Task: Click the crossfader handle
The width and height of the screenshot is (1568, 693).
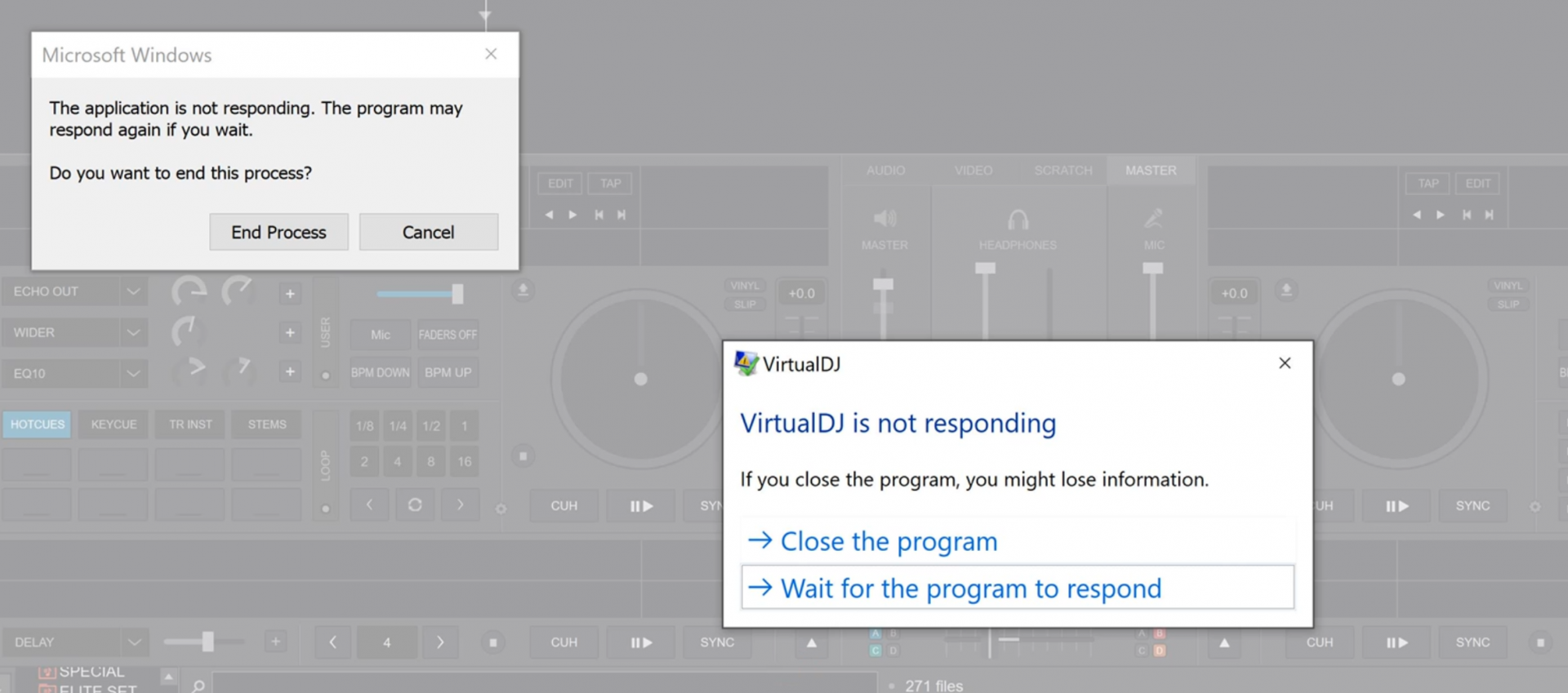Action: coord(990,642)
